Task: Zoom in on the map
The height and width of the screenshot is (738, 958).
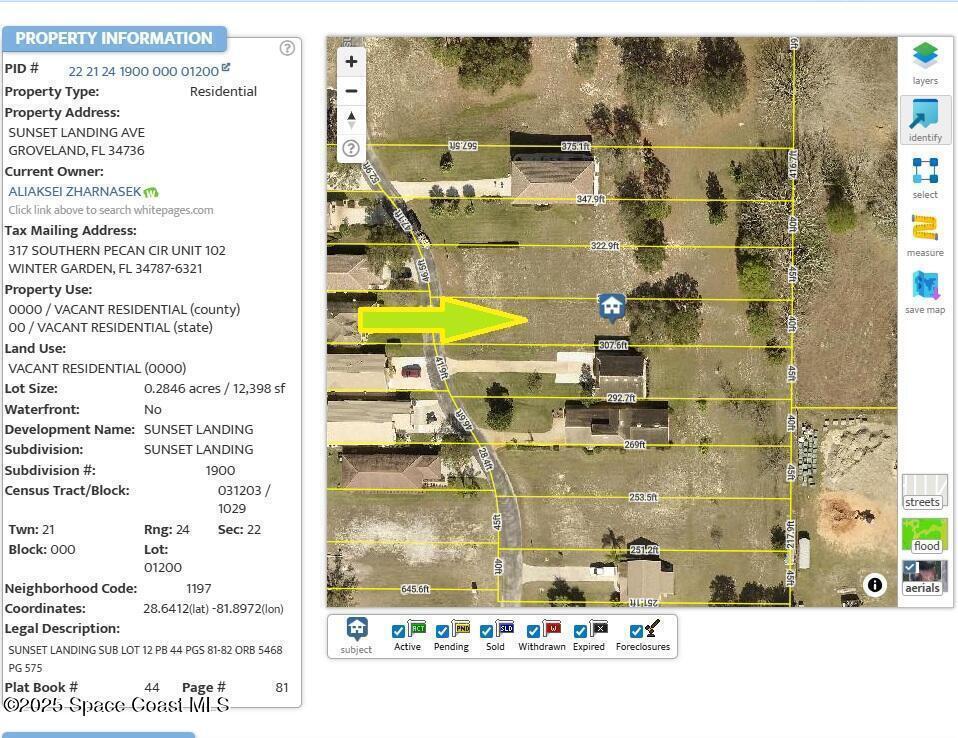Action: (351, 62)
